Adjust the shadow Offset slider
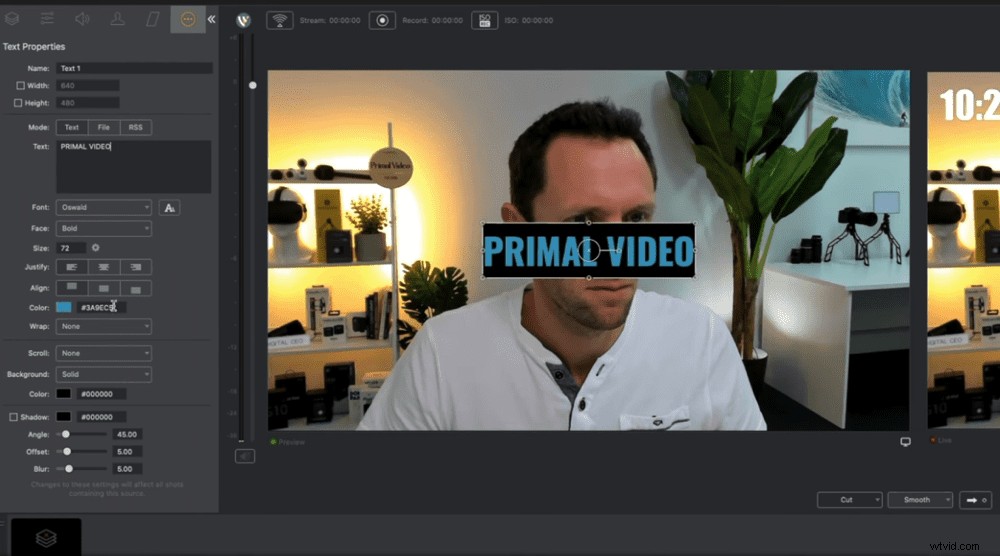The width and height of the screenshot is (1000, 556). coord(81,451)
